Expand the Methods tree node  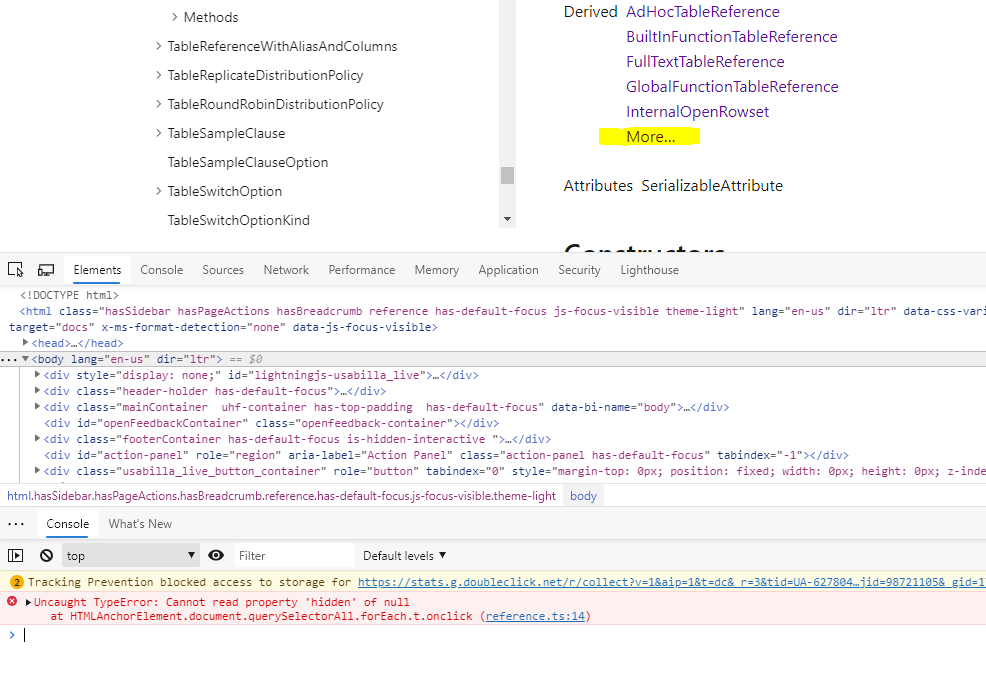(x=175, y=17)
